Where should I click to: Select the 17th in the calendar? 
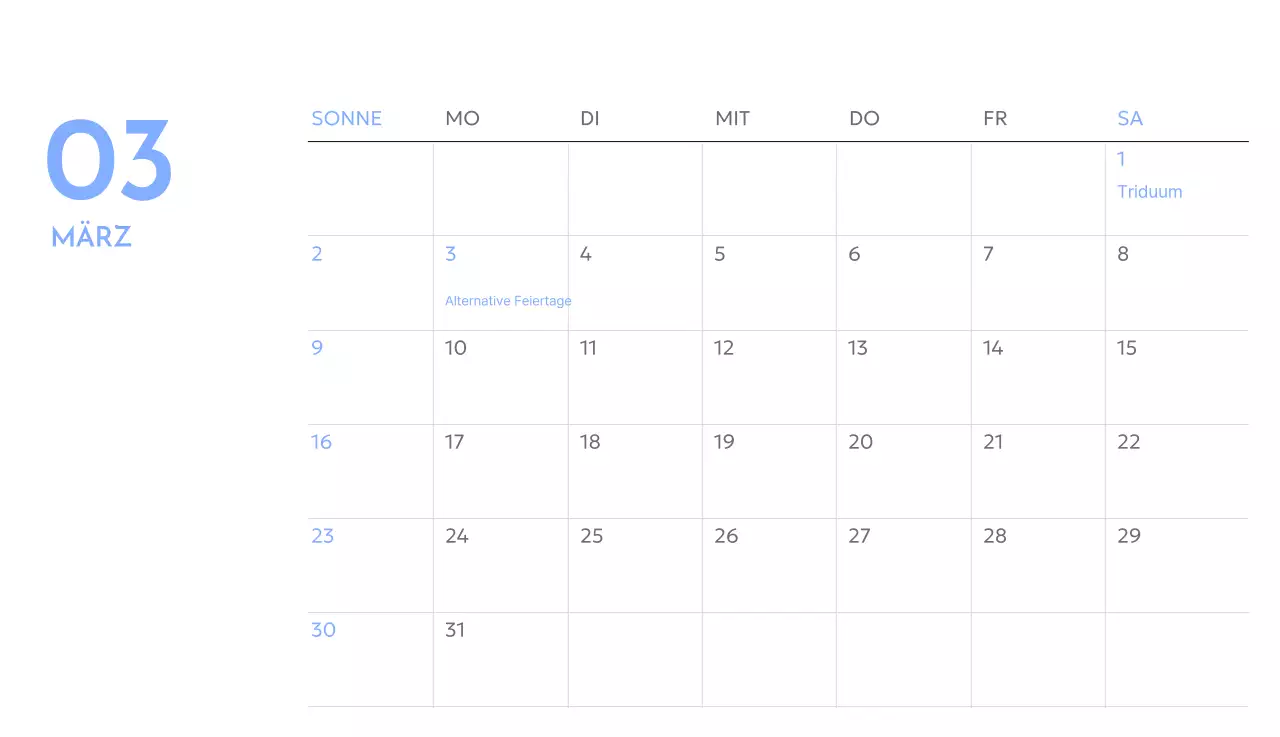[x=455, y=442]
